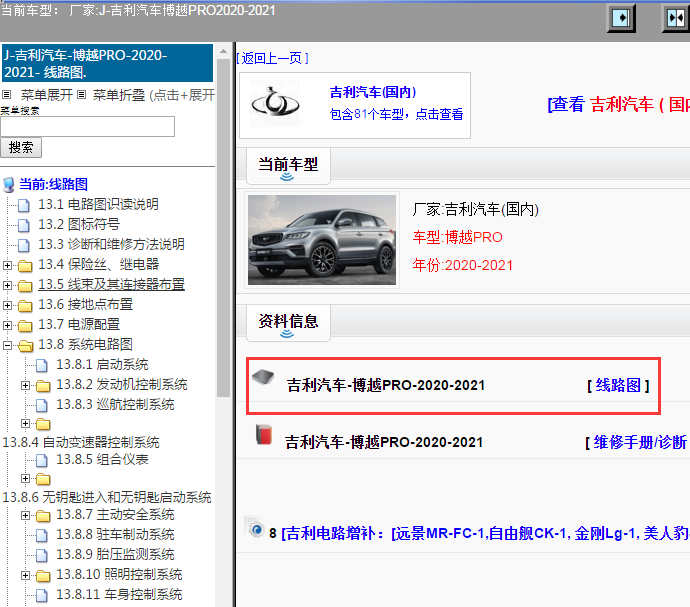This screenshot has width=690, height=607.
Task: Click the Geely logo thumbnail
Action: point(275,103)
